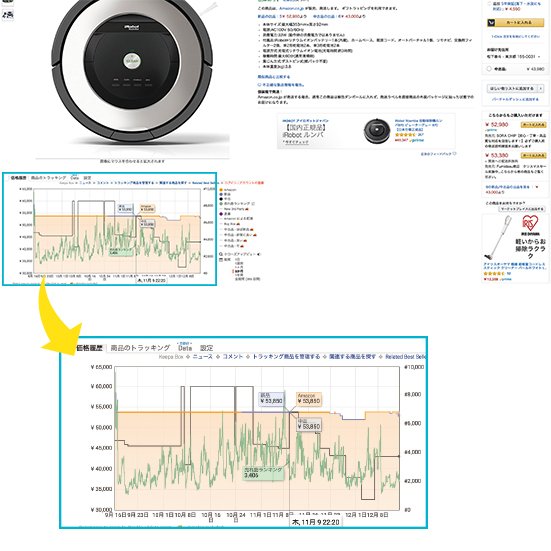
Task: Add the ¥52,980 other seller offer to cart
Action: point(533,125)
